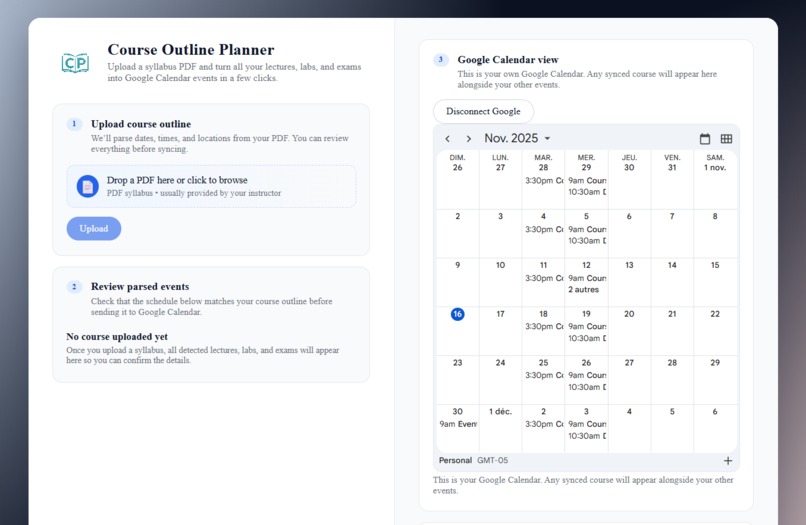This screenshot has width=806, height=525.
Task: Click the blue PDF document icon
Action: (x=87, y=186)
